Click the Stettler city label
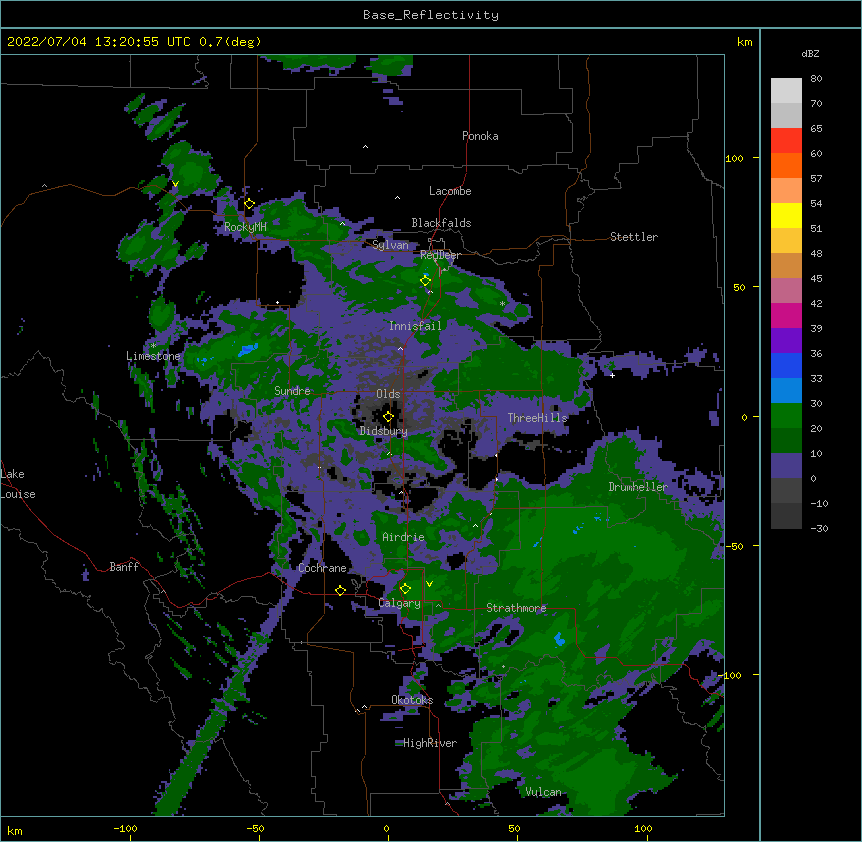This screenshot has height=842, width=862. pyautogui.click(x=634, y=237)
